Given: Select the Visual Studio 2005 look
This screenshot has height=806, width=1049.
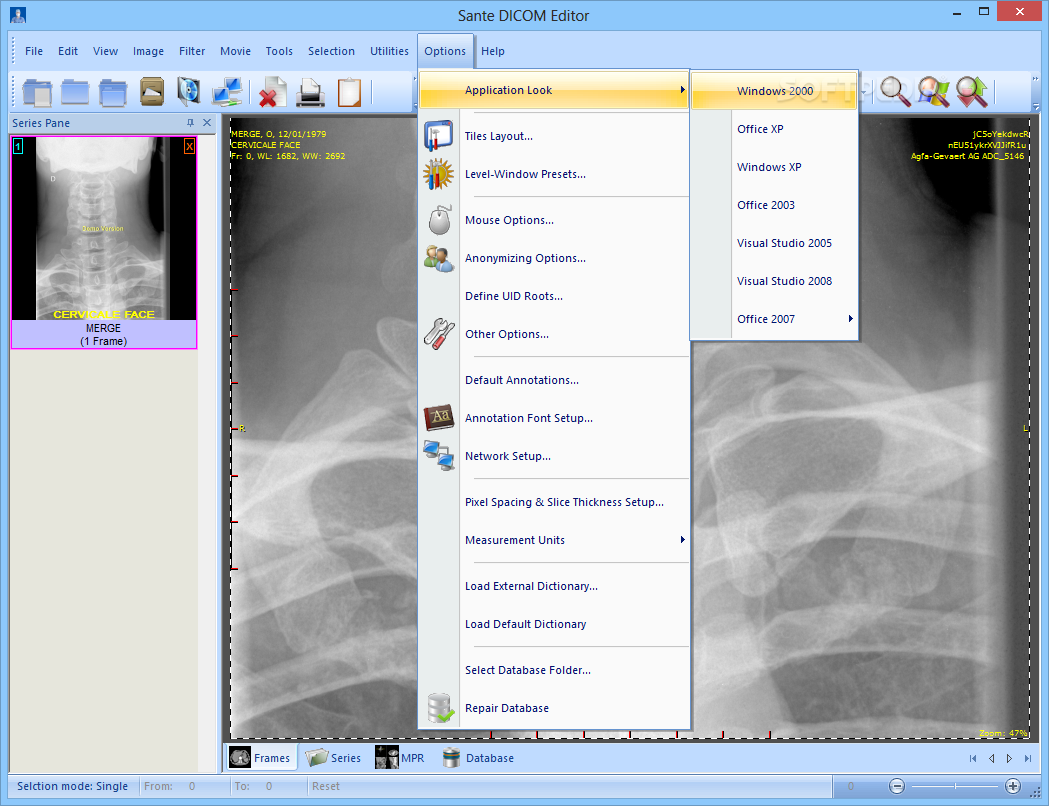Looking at the screenshot, I should [x=774, y=243].
